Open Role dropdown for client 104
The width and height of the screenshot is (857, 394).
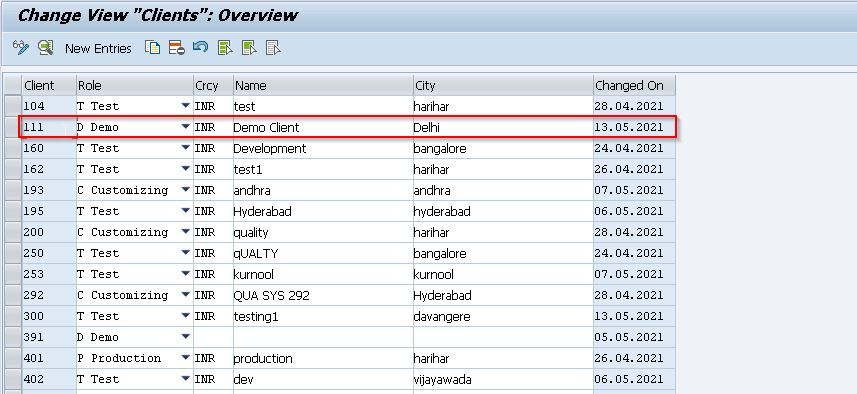[186, 105]
